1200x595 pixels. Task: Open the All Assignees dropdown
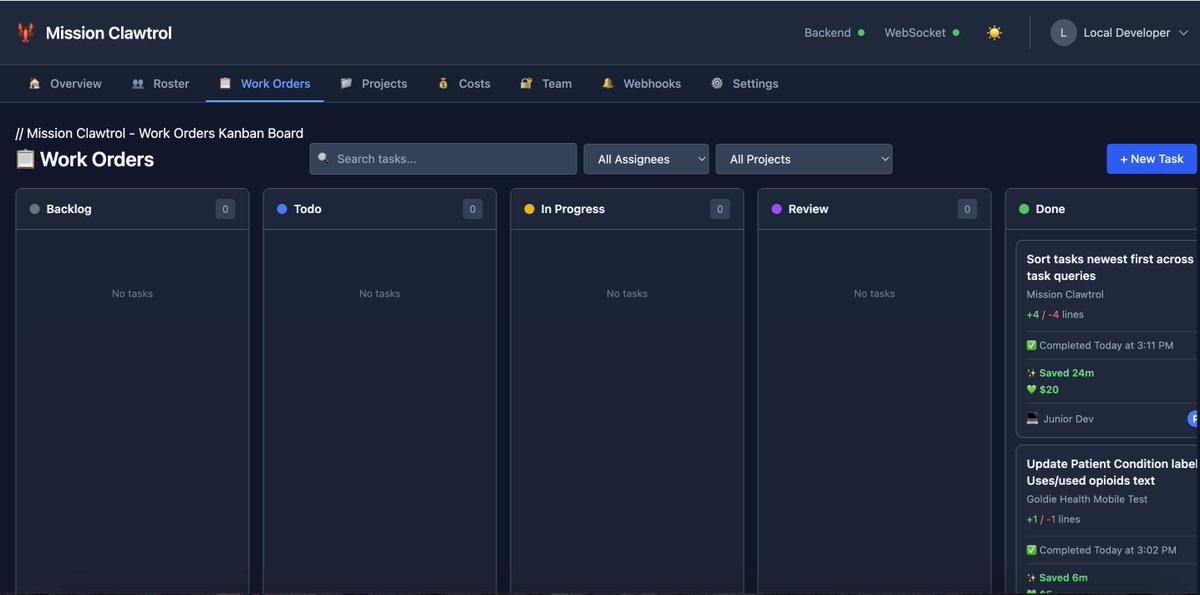click(x=646, y=159)
